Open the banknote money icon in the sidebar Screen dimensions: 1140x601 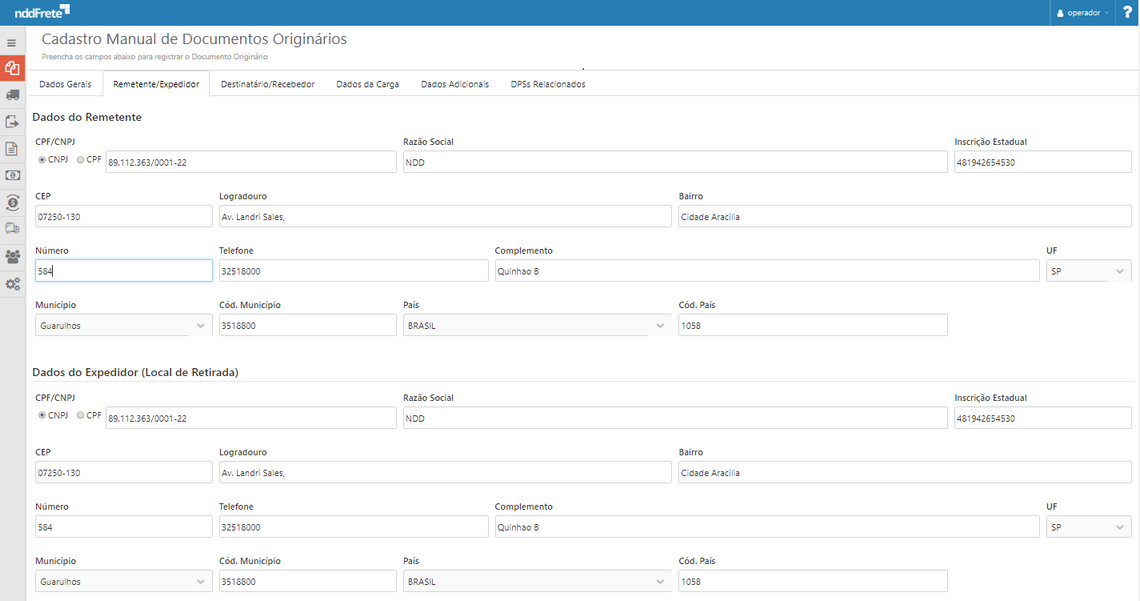tap(12, 175)
